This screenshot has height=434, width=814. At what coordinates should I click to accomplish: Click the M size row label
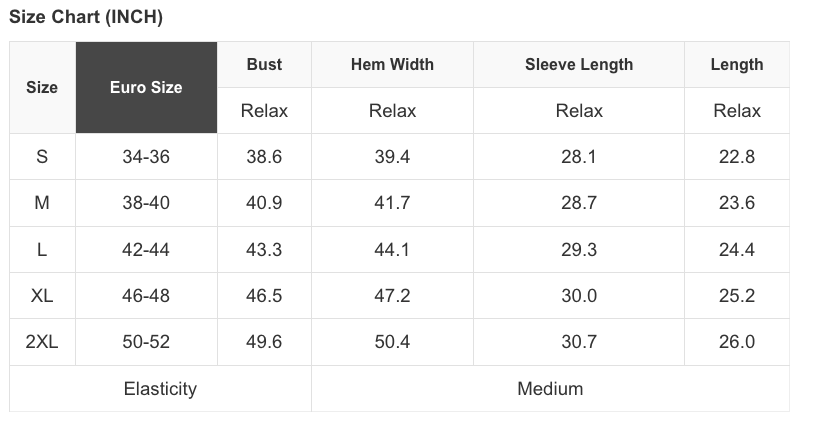tap(42, 203)
